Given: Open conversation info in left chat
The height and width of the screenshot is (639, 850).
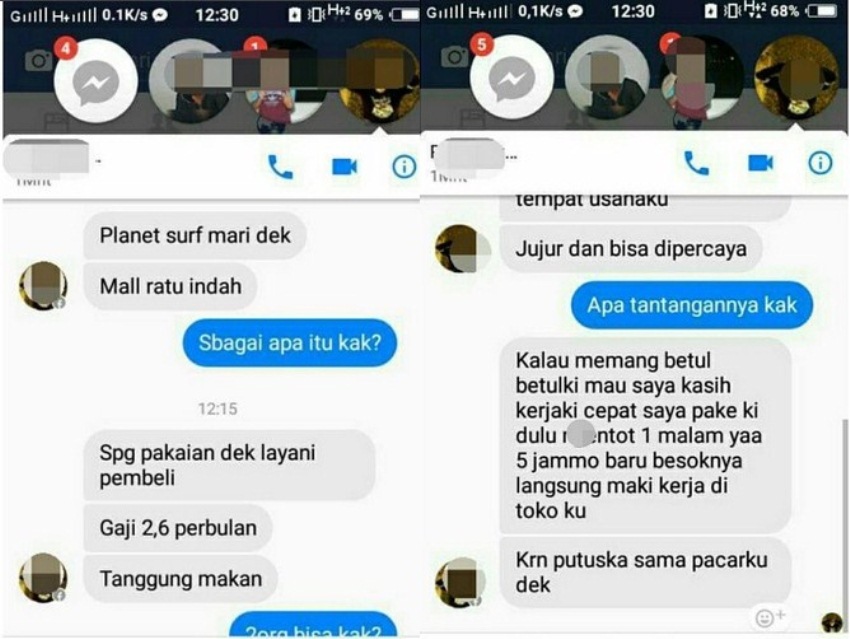Looking at the screenshot, I should click(404, 167).
